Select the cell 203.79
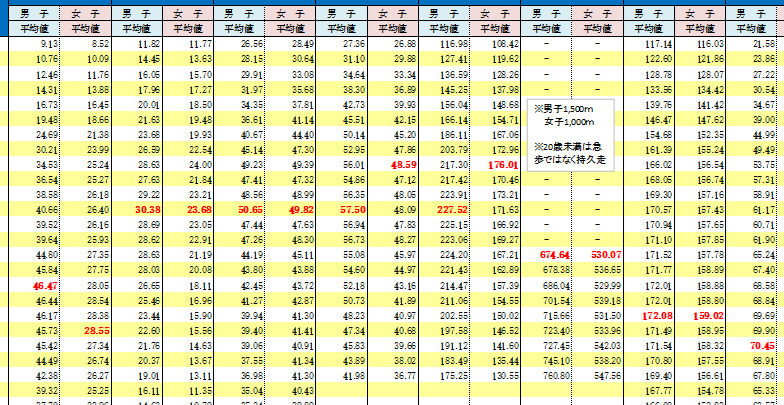 (x=454, y=150)
